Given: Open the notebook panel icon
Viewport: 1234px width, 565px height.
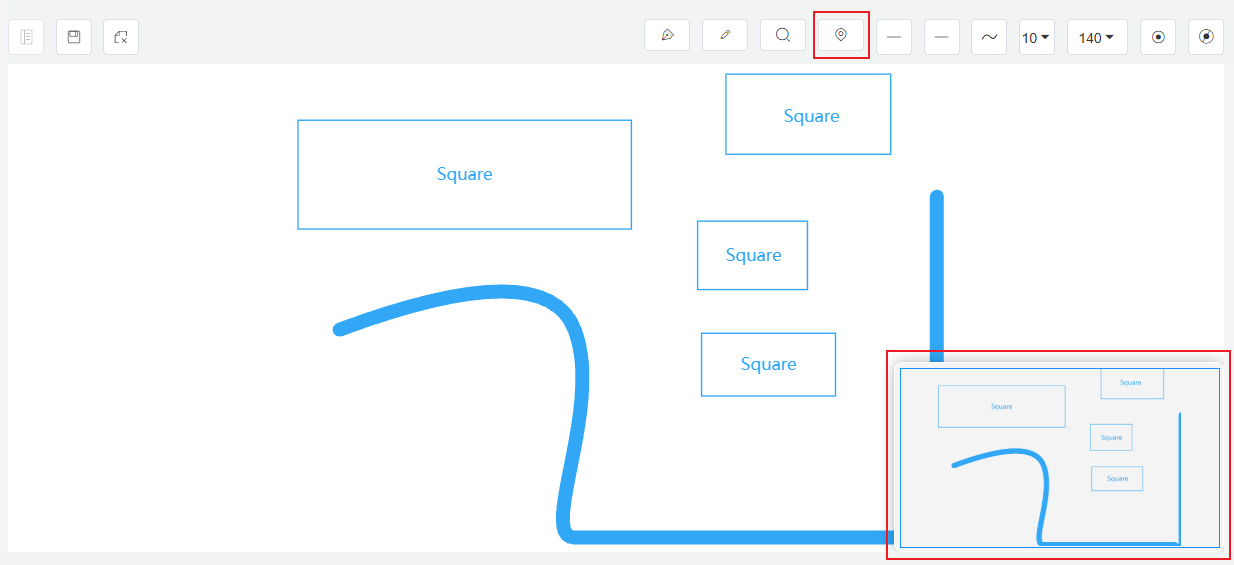Looking at the screenshot, I should [26, 37].
